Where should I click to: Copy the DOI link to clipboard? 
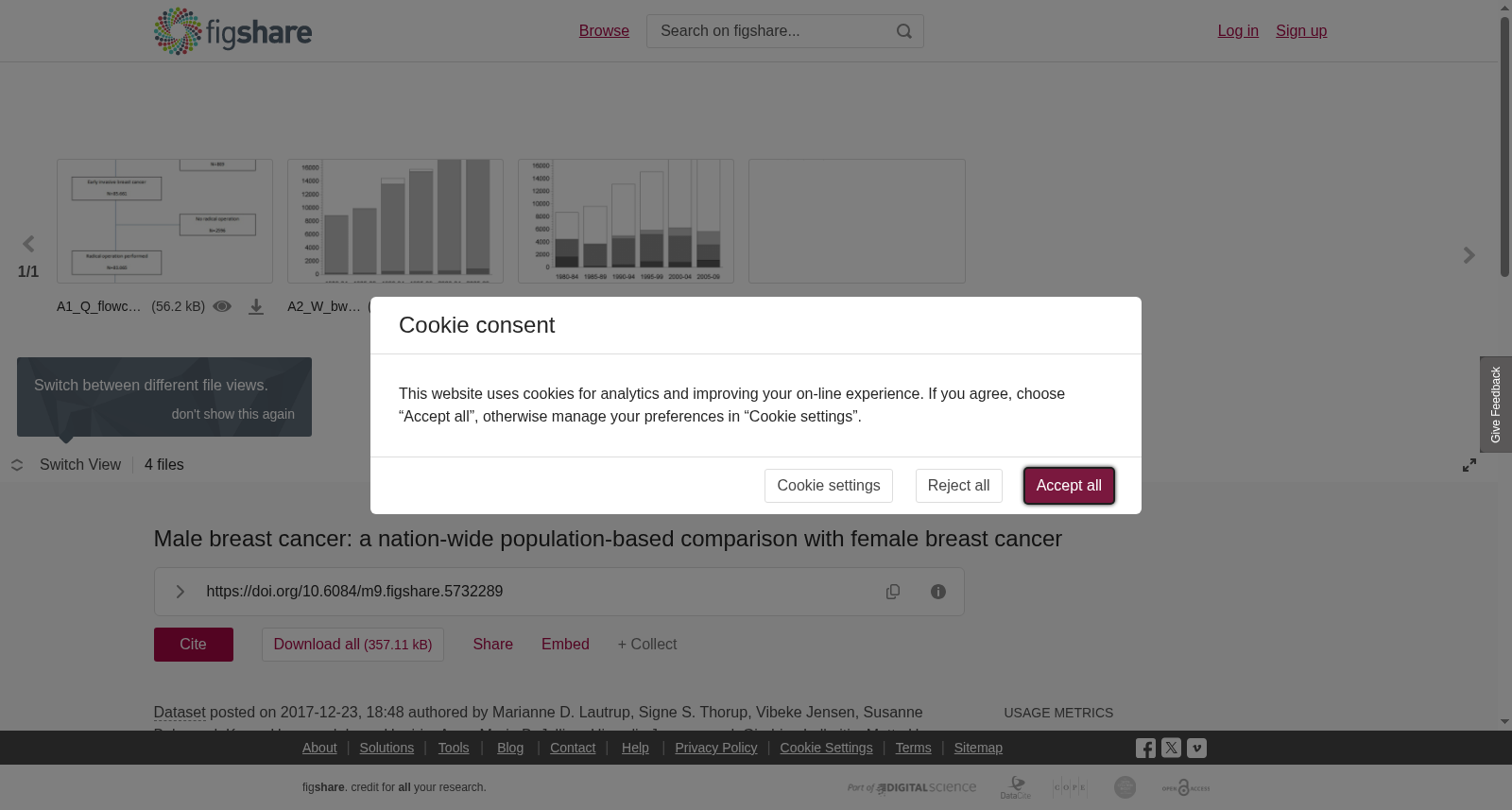(893, 592)
